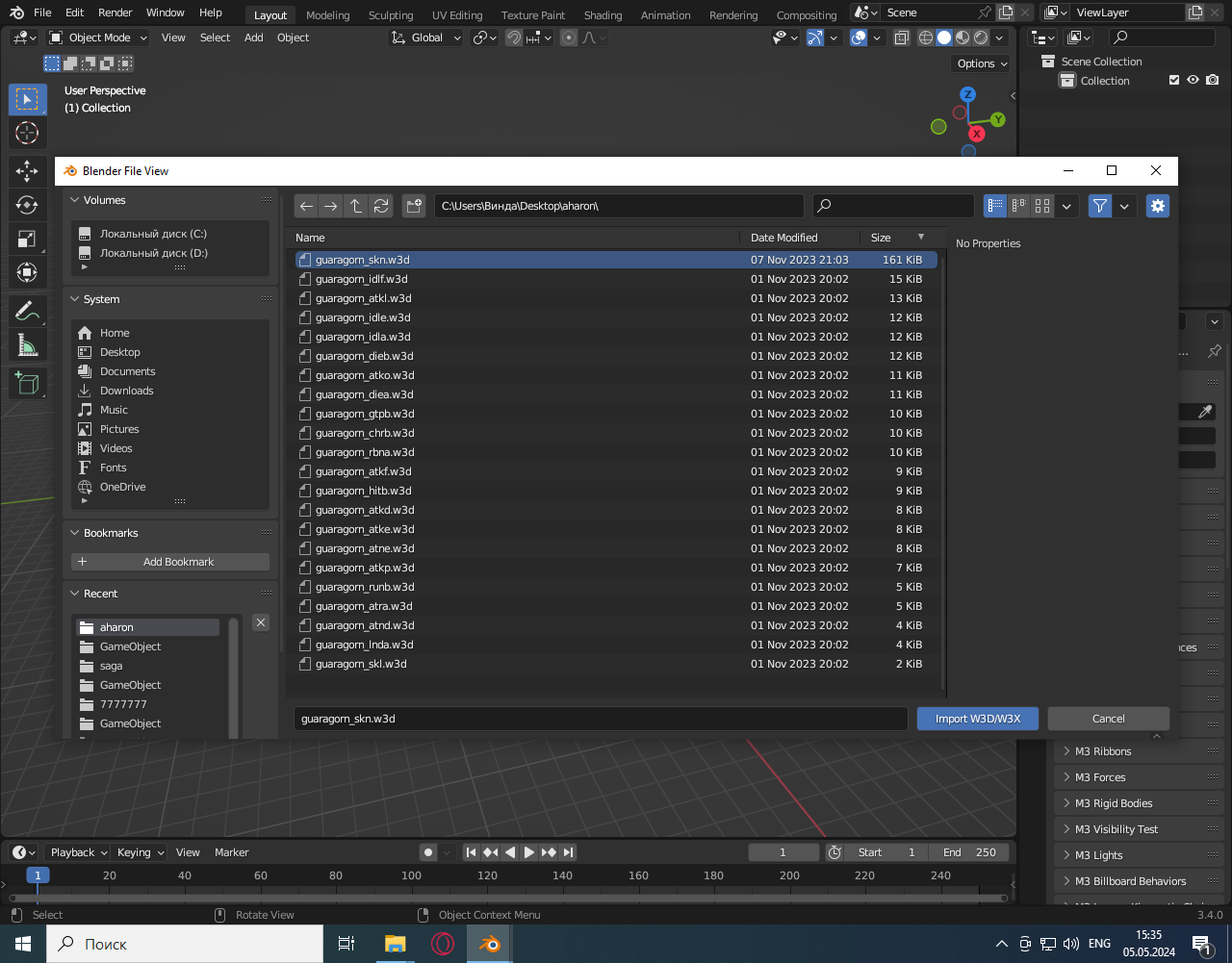Image resolution: width=1232 pixels, height=963 pixels.
Task: Click the Move tool in the left toolbar
Action: (x=27, y=171)
